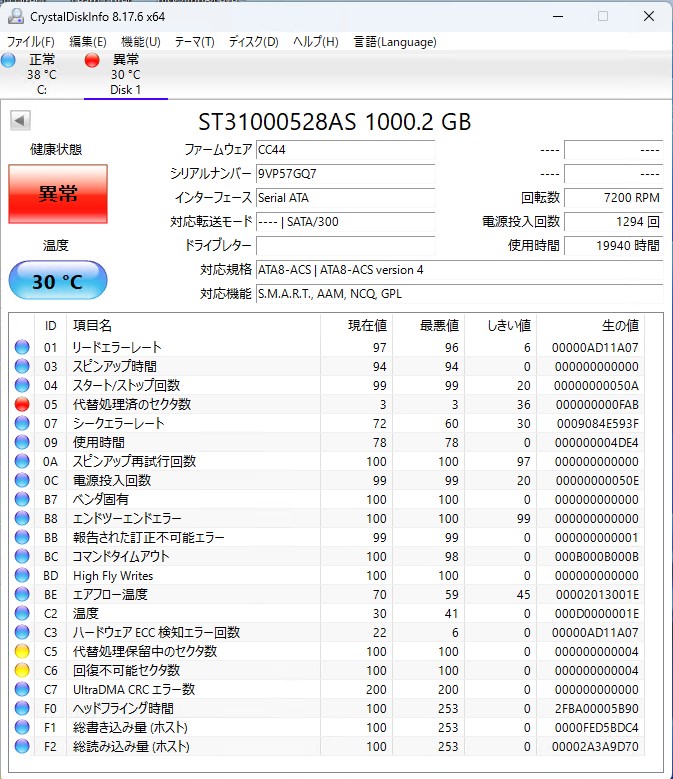This screenshot has height=779, width=673.
Task: Click the 回転数 value 7200 RPM
Action: [613, 198]
